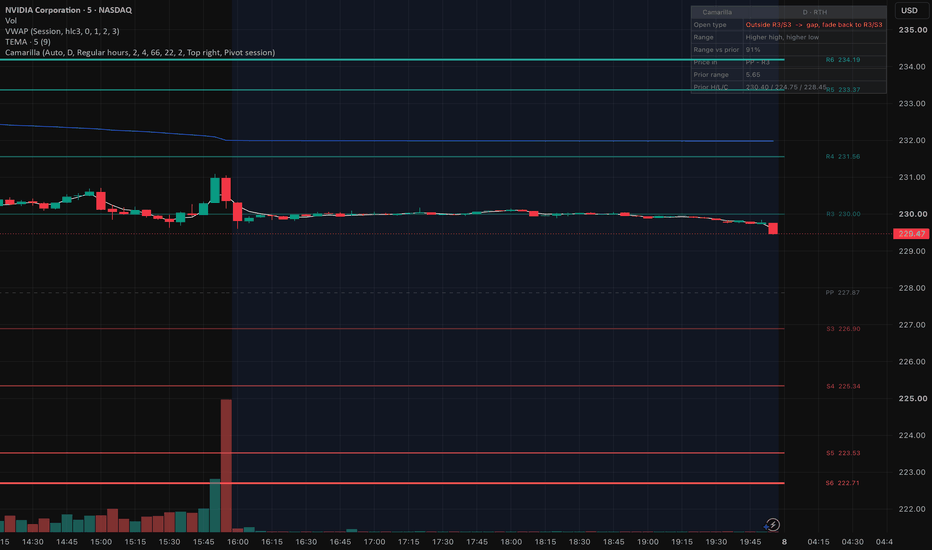Expand the Camarilla indicator legend settings
This screenshot has height=550, width=932.
click(x=140, y=53)
